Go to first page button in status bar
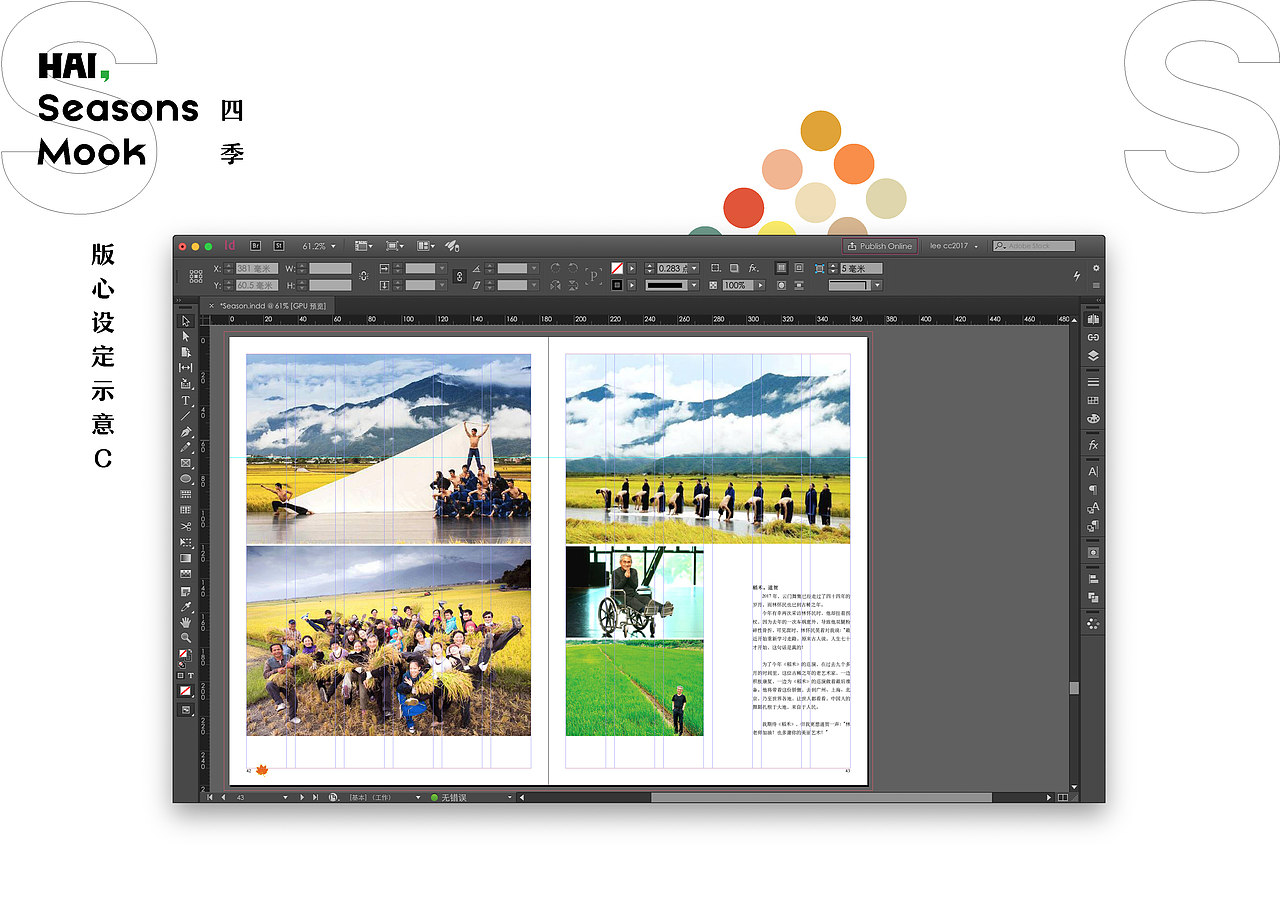Image resolution: width=1280 pixels, height=899 pixels. 210,797
